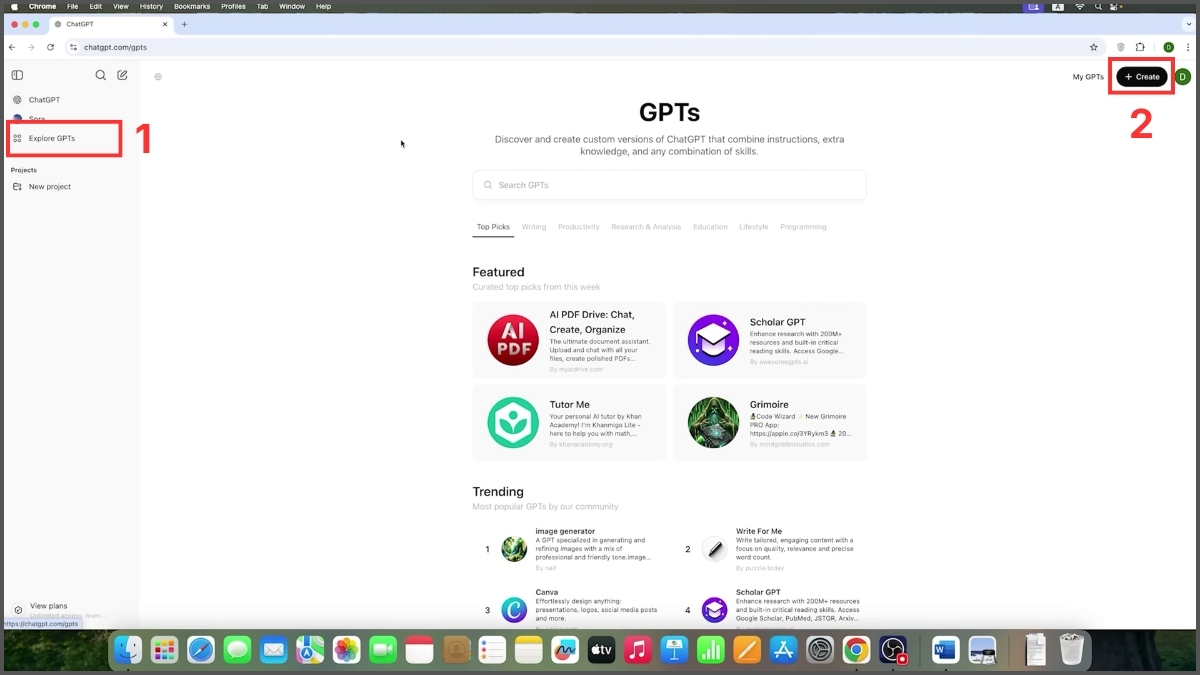Switch to the Writing tab
Screen dimensions: 1200x675
point(534,227)
